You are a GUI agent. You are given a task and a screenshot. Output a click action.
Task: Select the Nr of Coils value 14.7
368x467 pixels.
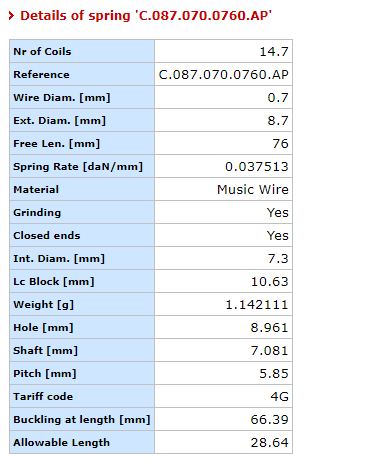[274, 52]
